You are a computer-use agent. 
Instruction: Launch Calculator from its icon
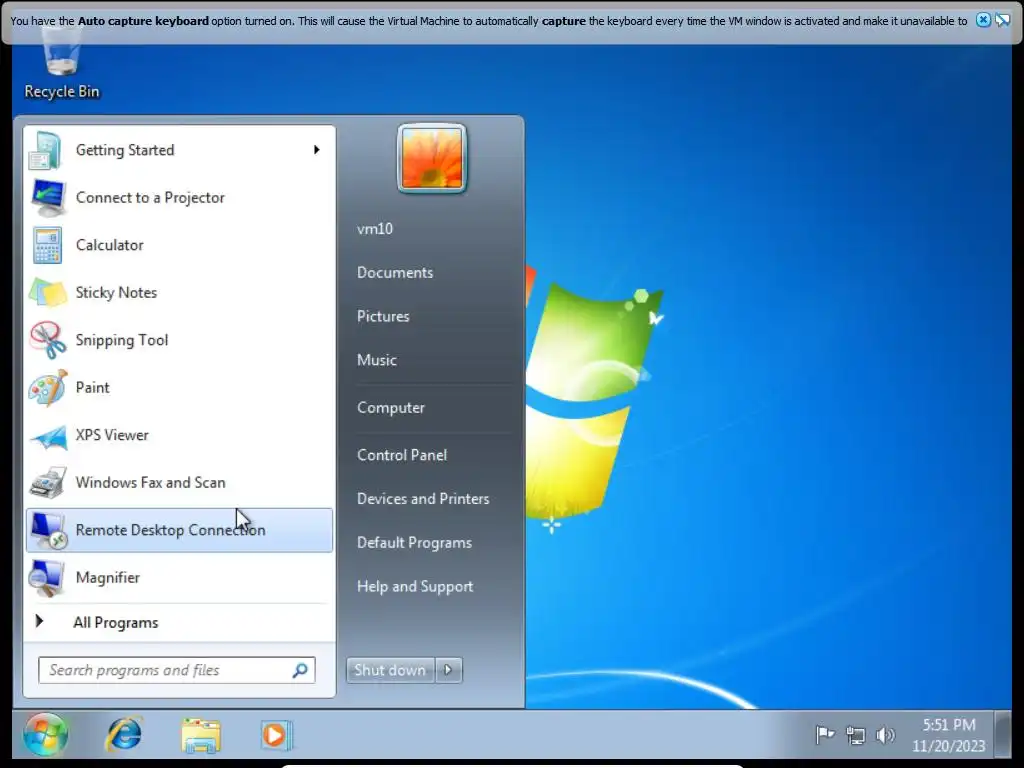[47, 245]
